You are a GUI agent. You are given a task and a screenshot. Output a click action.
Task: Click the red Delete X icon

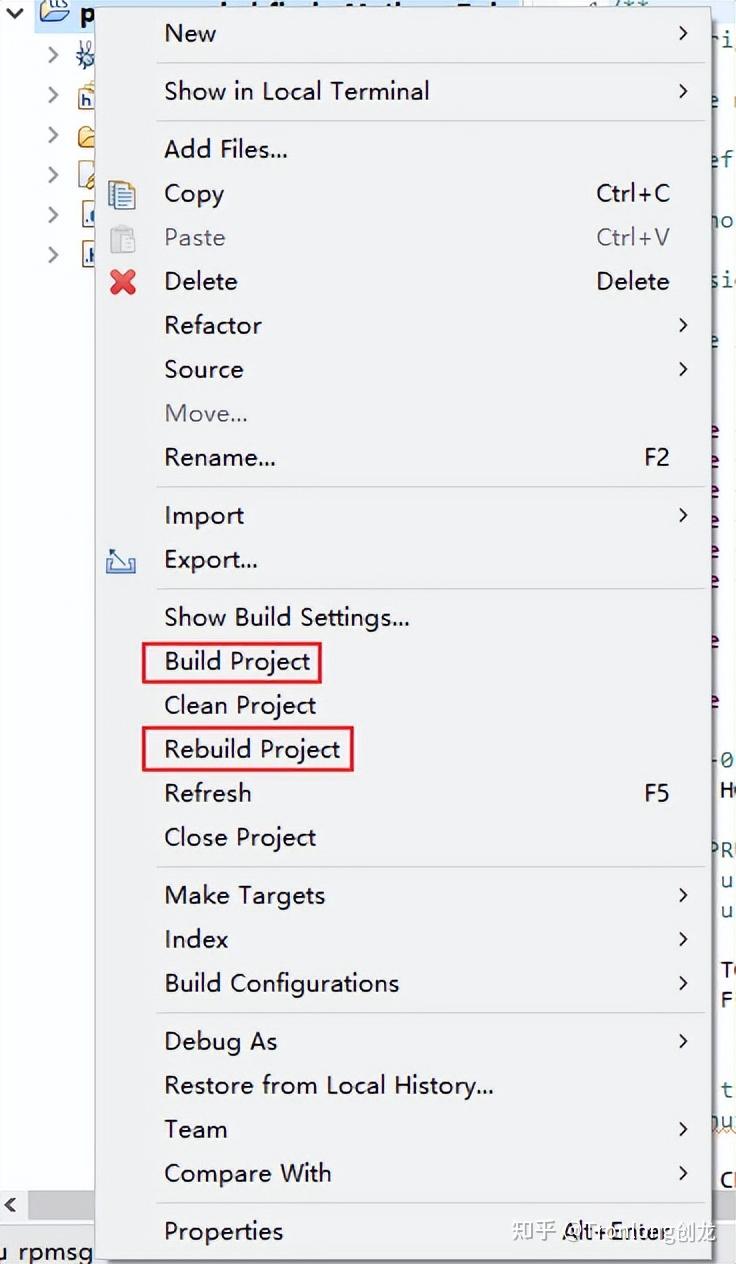[x=122, y=282]
